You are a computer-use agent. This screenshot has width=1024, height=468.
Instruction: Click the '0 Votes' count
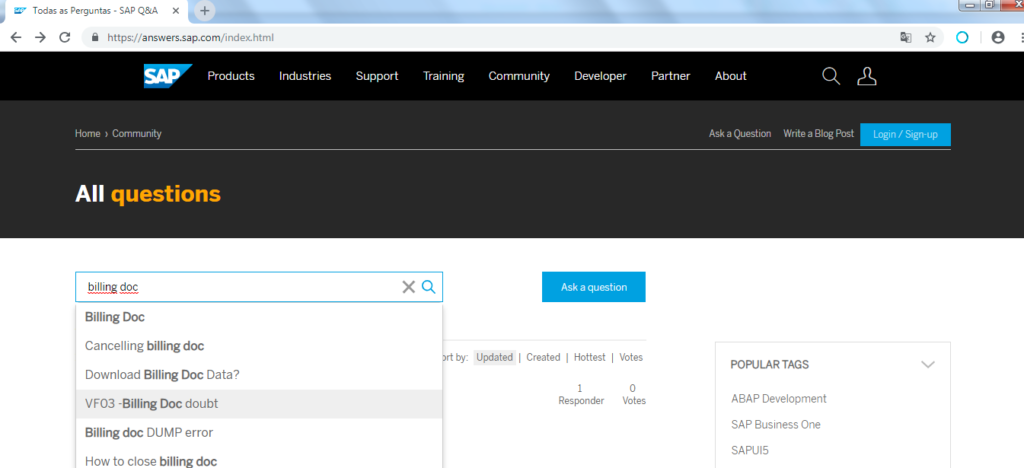coord(633,394)
